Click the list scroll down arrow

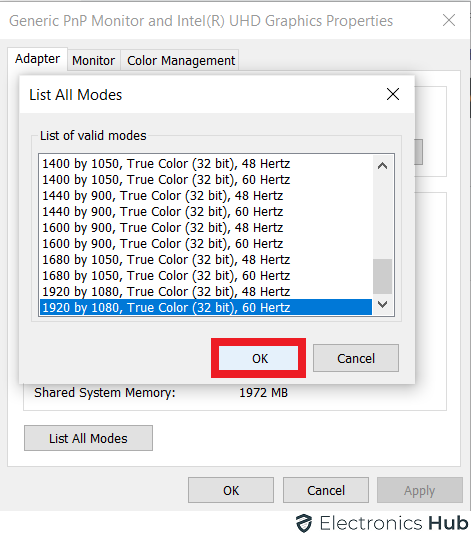pyautogui.click(x=382, y=304)
